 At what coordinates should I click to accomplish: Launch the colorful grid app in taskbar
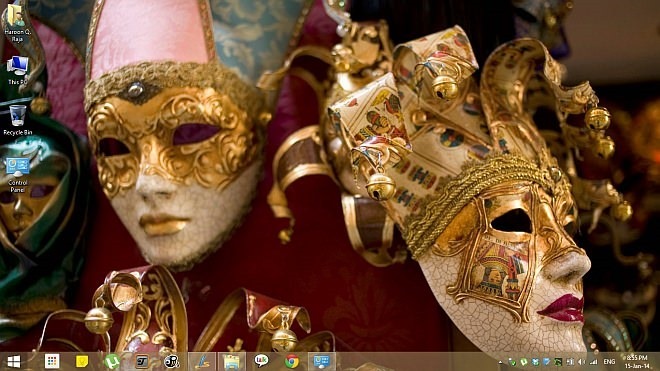coord(52,361)
